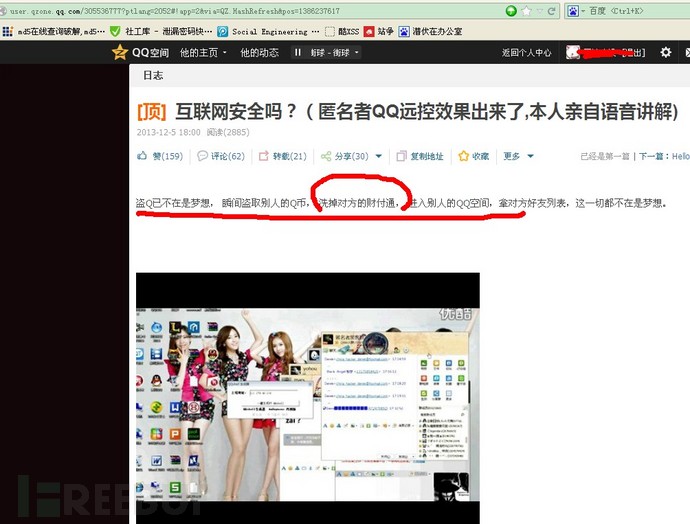Screen dimensions: 690x524
Task: Open the apps grid bookmark icon
Action: (7, 31)
